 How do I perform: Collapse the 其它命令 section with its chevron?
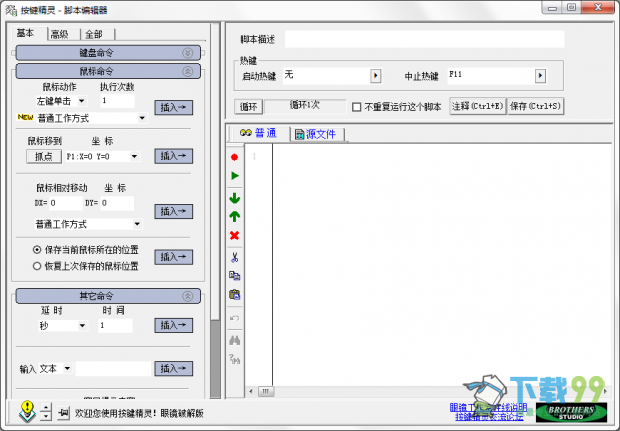tap(187, 296)
